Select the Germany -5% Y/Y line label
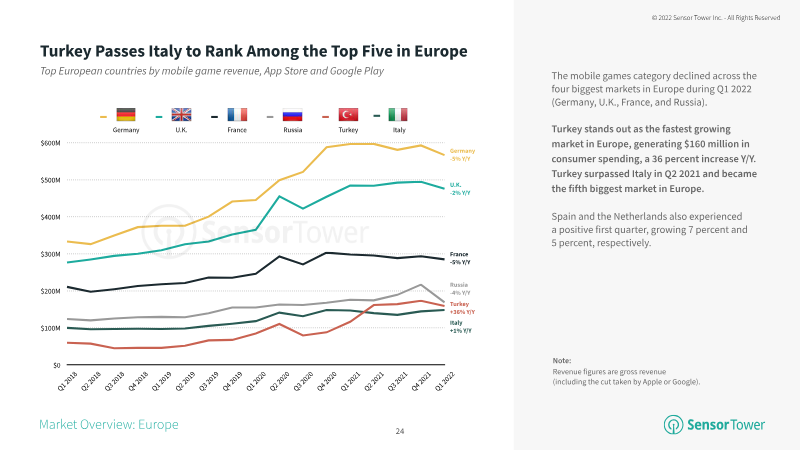The image size is (800, 450). [461, 154]
